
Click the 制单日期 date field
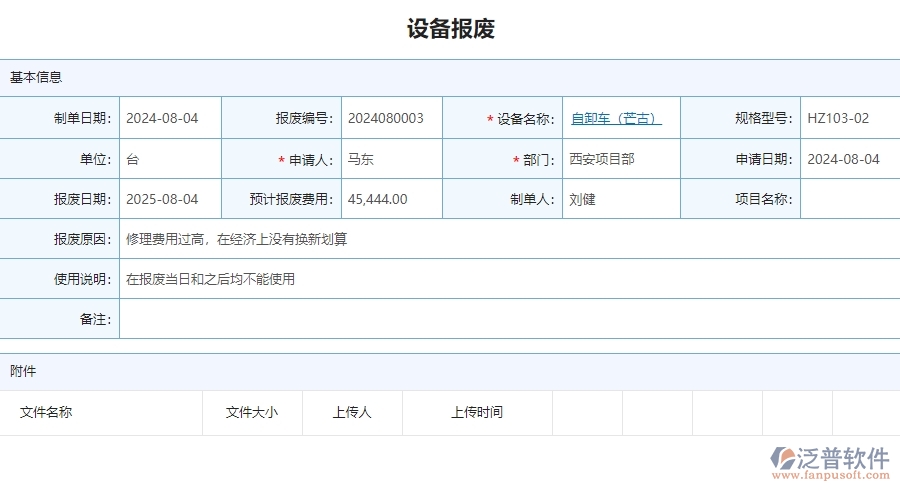pos(170,118)
